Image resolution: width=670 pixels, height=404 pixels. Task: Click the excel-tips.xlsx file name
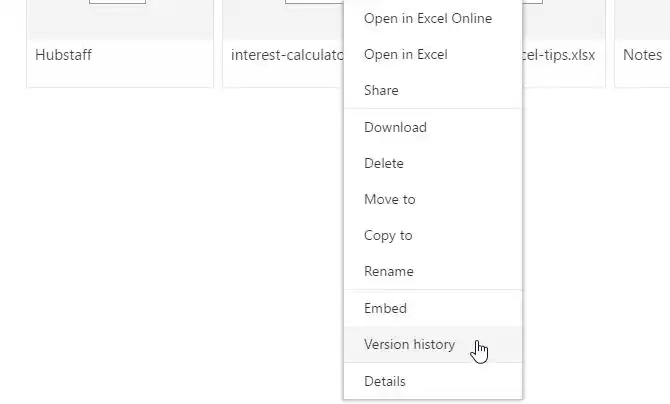[559, 55]
